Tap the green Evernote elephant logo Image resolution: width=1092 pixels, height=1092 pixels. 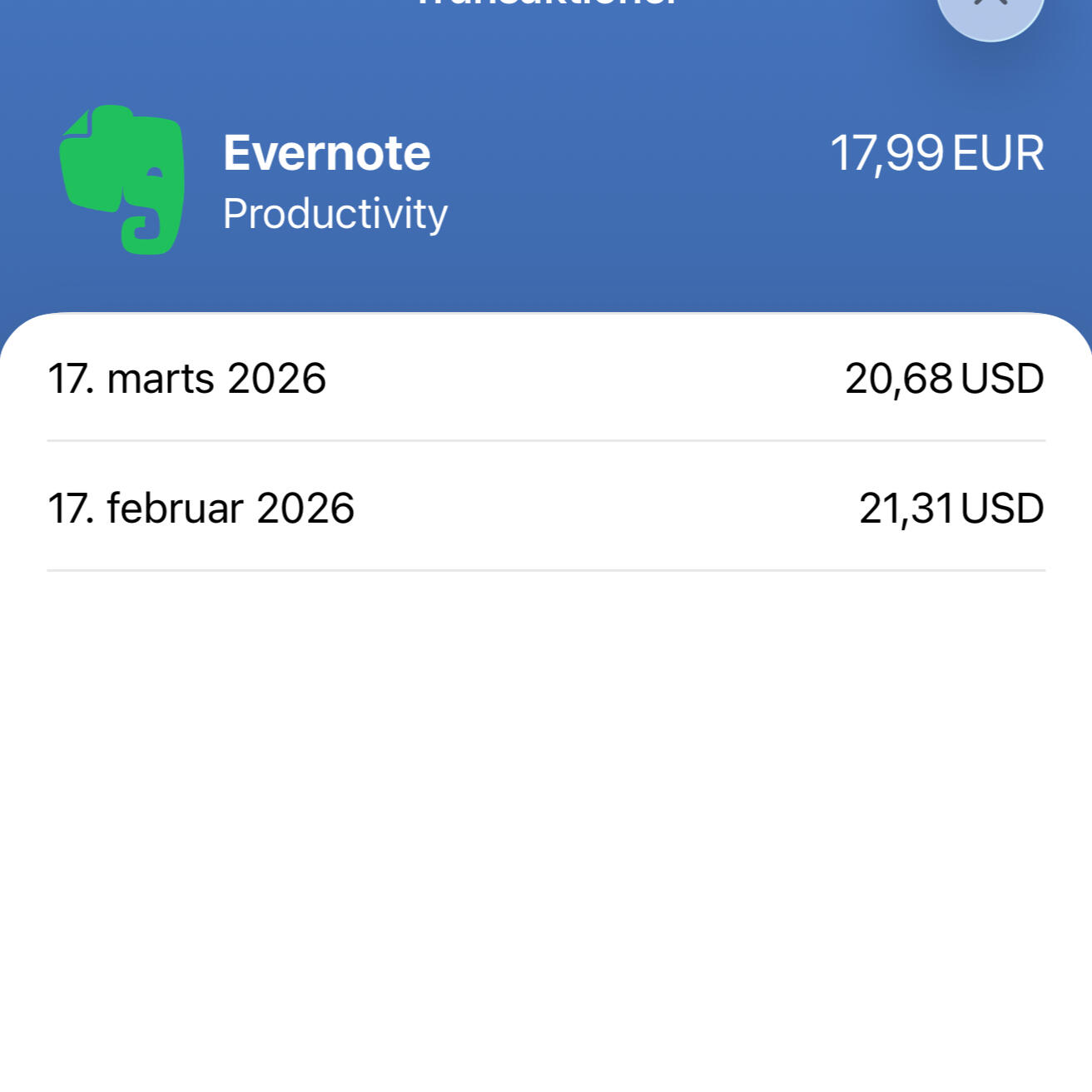coord(122,179)
